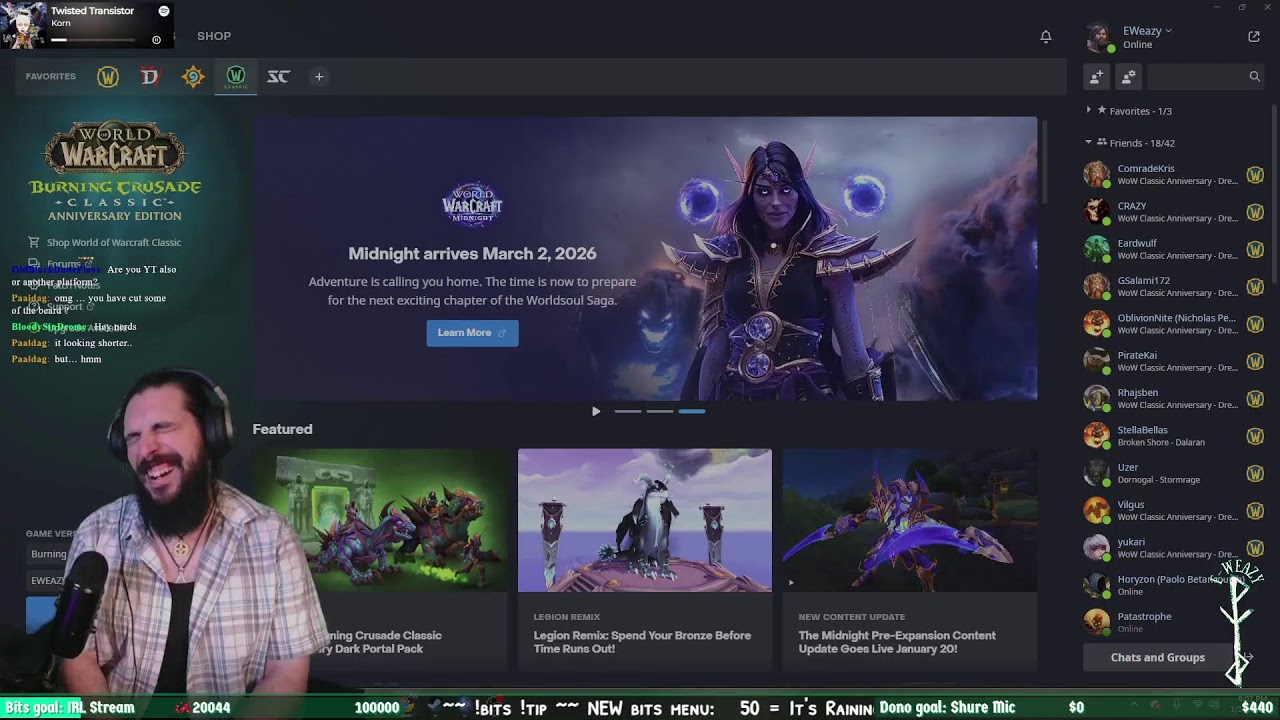
Task: Click the cart icon beside Shop World of Warcraft Classic
Action: click(x=34, y=242)
